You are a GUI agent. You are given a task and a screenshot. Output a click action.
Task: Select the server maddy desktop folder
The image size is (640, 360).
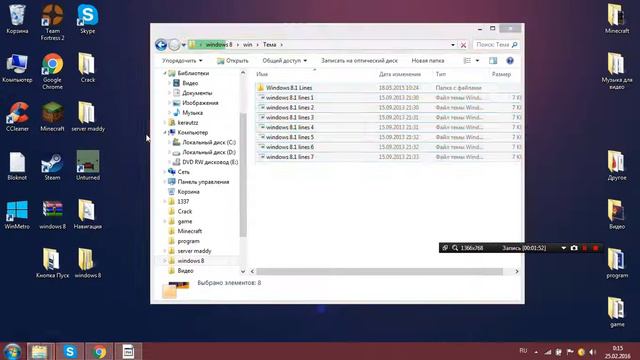pos(88,116)
